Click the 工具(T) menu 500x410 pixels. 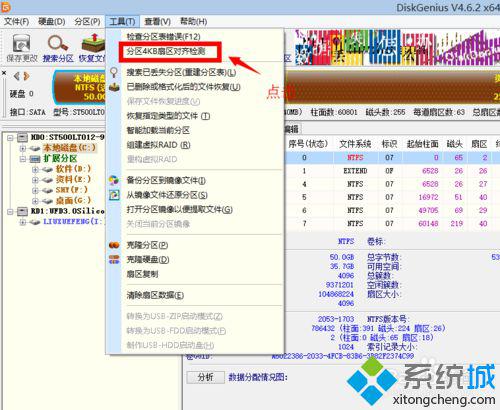(122, 22)
